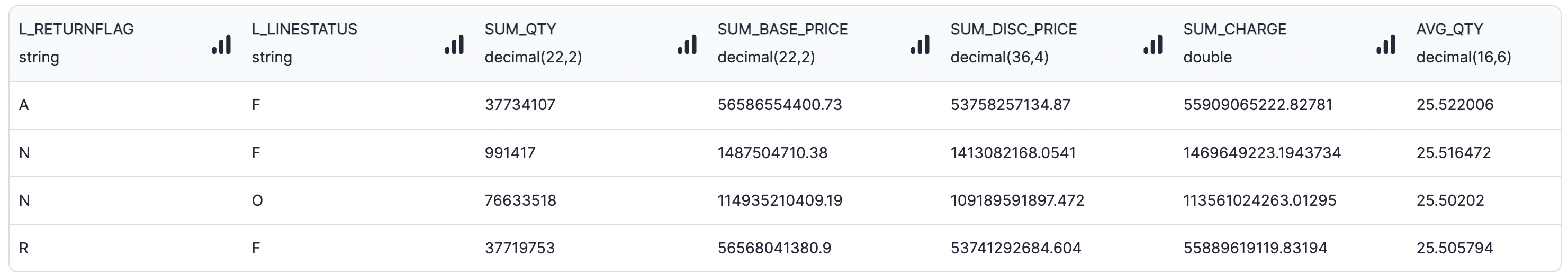Show column stats icon for SUM_DISC_PRICE
Screen dimensions: 1568x274
tap(1153, 44)
